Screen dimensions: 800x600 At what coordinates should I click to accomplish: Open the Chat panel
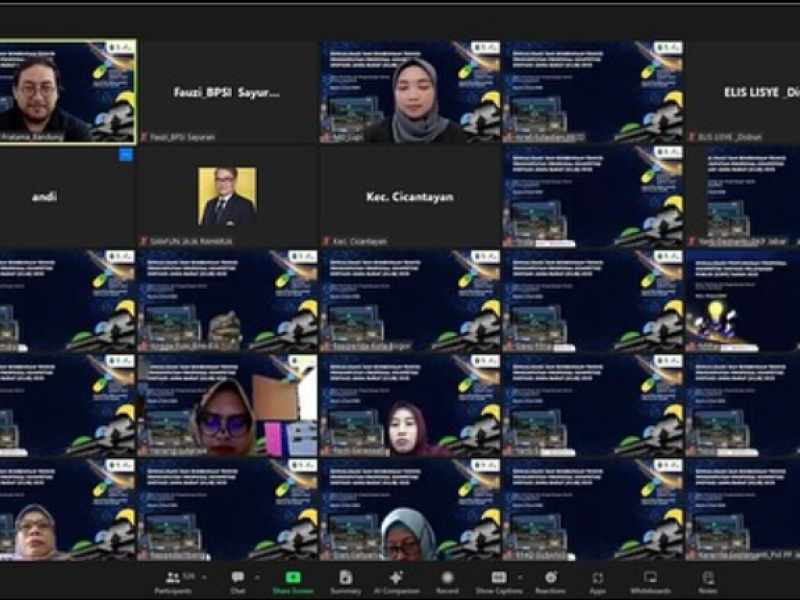(x=237, y=578)
